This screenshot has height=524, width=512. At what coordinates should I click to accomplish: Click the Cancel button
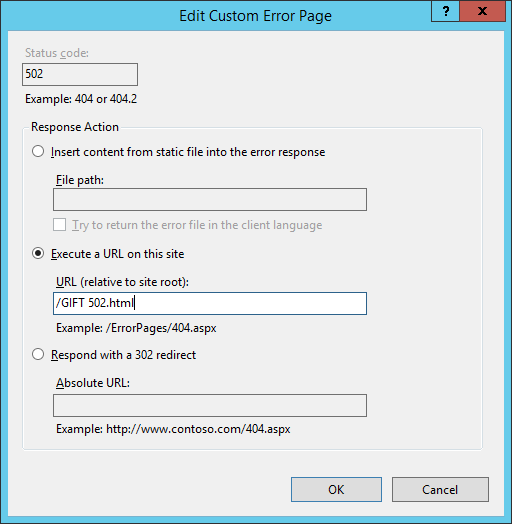pos(440,490)
